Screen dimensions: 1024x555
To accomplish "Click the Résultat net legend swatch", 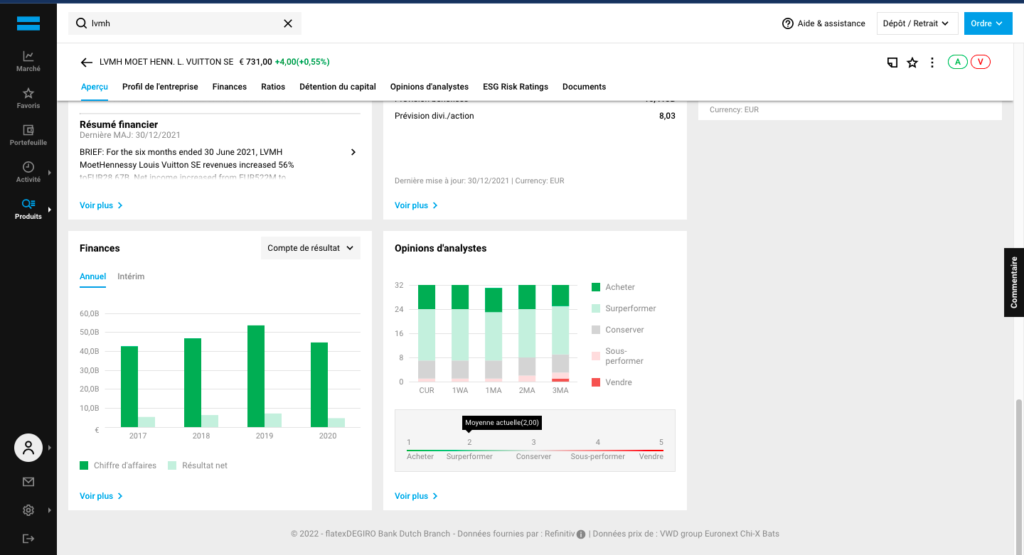I will (172, 466).
